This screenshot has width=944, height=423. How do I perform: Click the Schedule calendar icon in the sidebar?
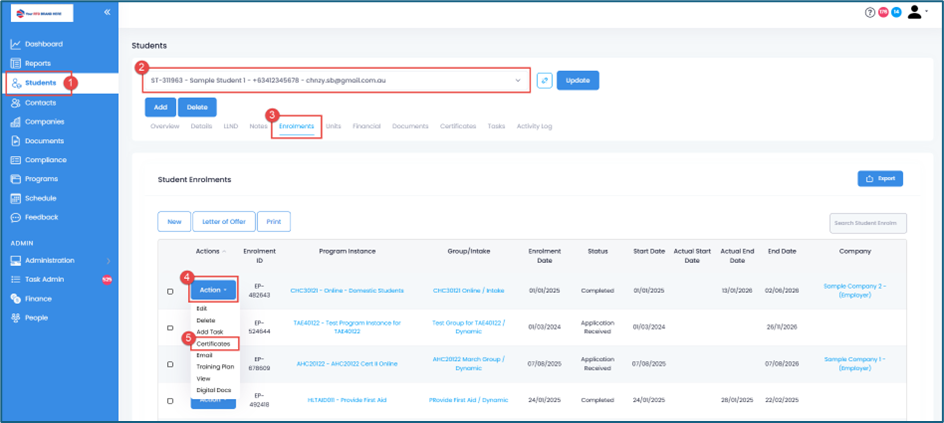16,198
